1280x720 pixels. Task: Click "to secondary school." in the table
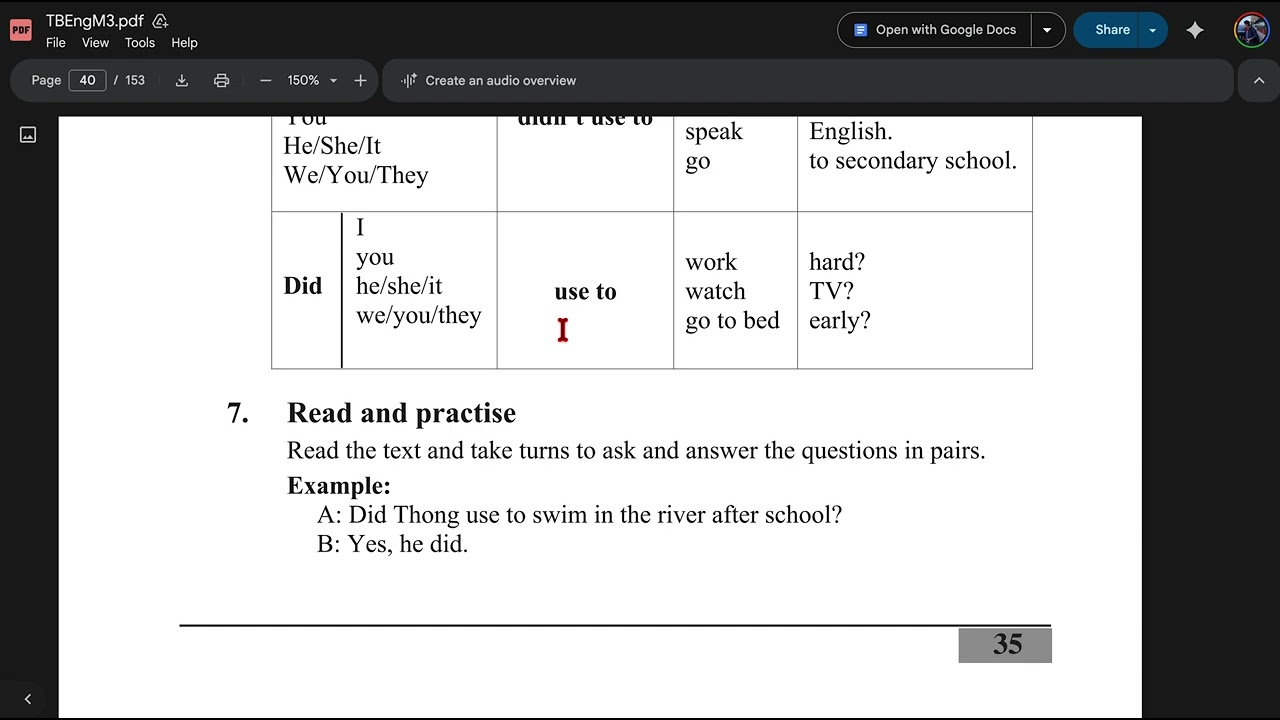[x=913, y=161]
